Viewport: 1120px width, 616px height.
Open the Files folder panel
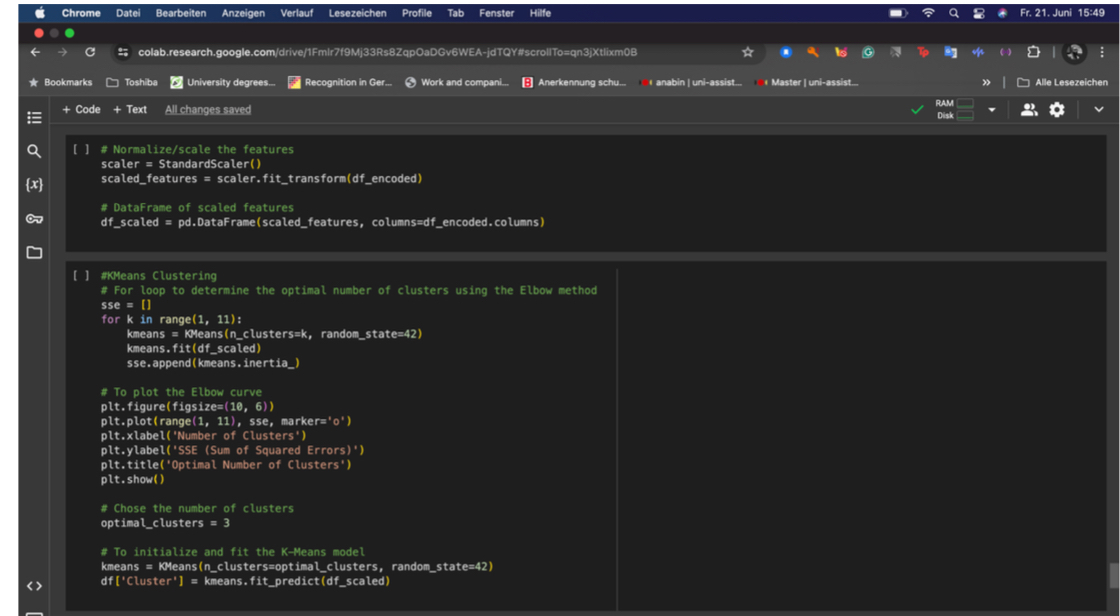click(x=34, y=253)
